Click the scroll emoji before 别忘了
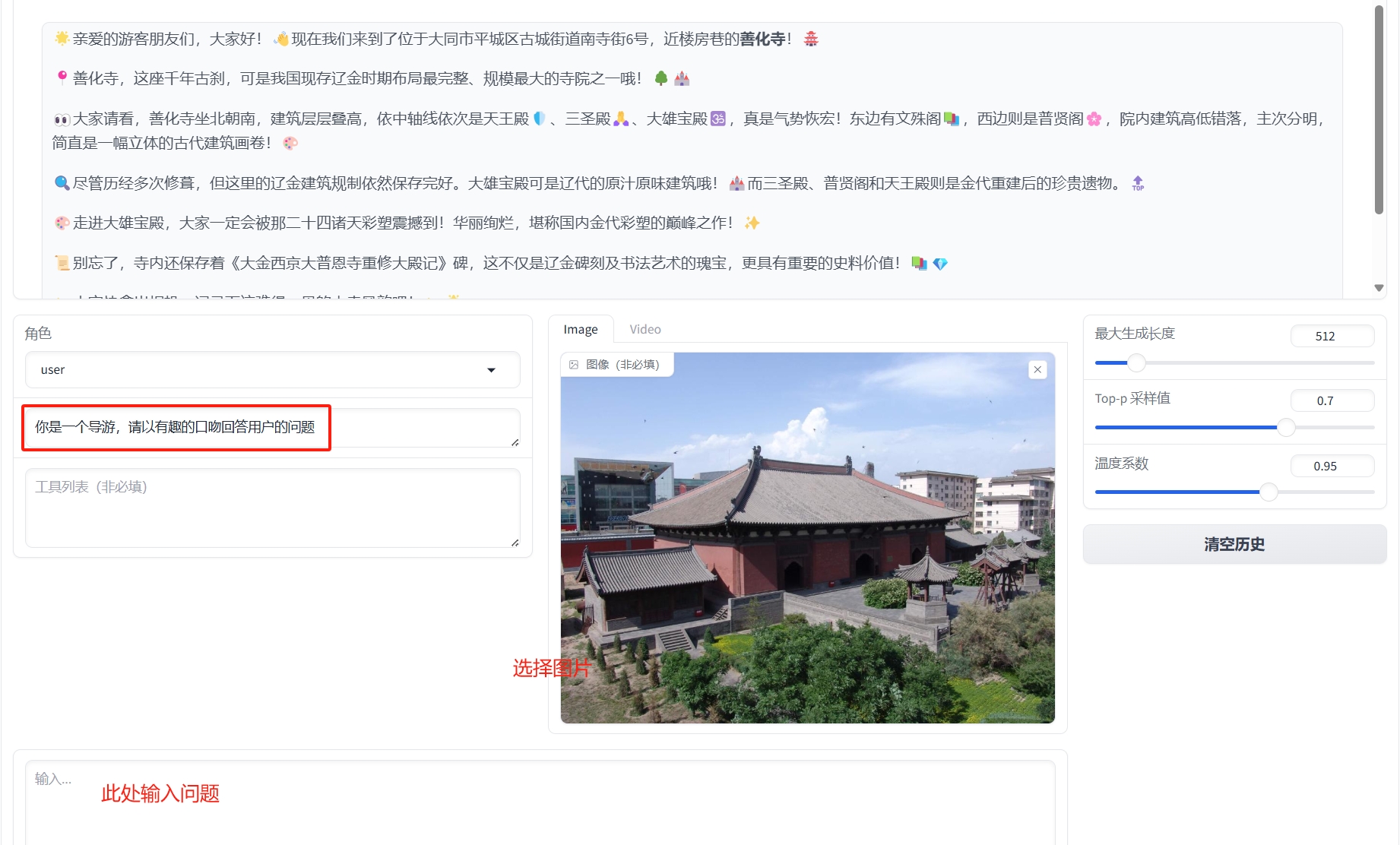Screen dimensions: 1400x845 tap(62, 263)
